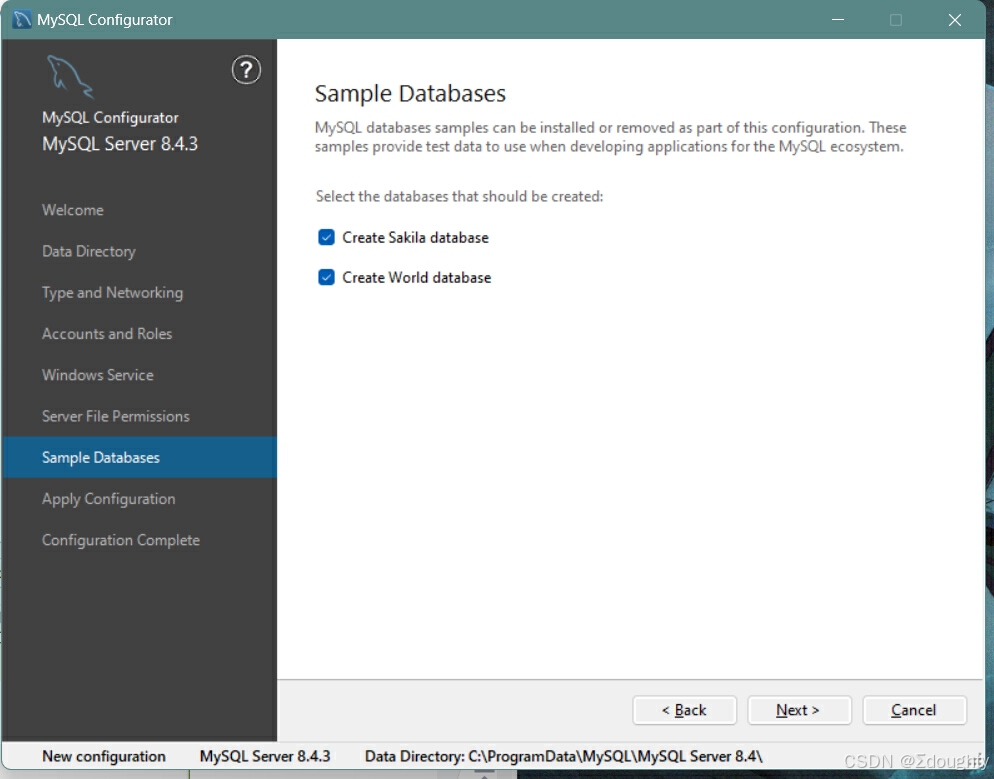The image size is (994, 779).
Task: Select Configuration Complete step
Action: [x=120, y=540]
